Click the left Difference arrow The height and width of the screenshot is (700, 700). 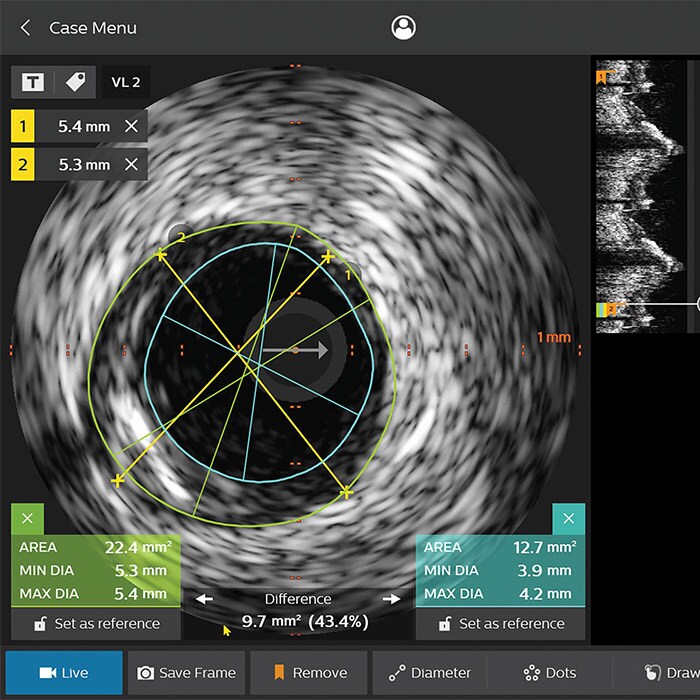(204, 599)
